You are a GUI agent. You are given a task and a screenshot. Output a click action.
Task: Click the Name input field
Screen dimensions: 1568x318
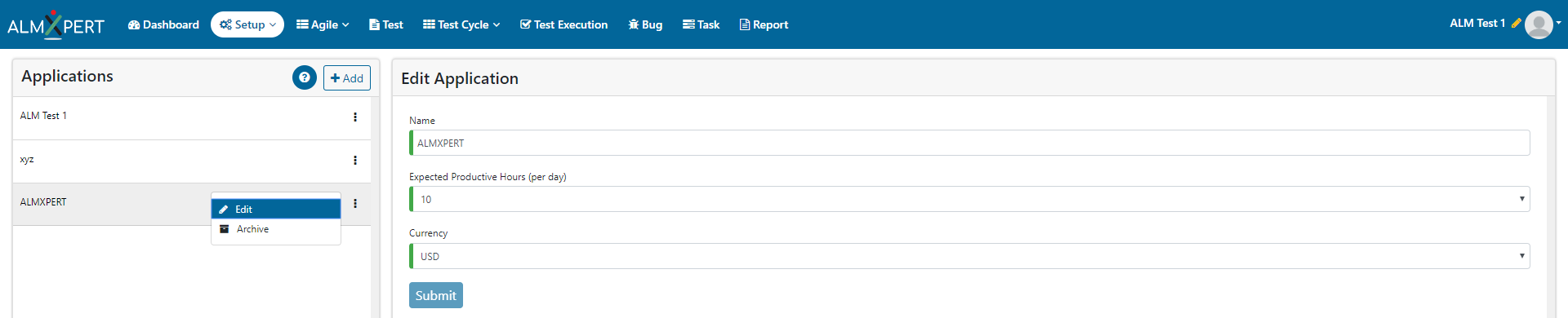click(969, 143)
